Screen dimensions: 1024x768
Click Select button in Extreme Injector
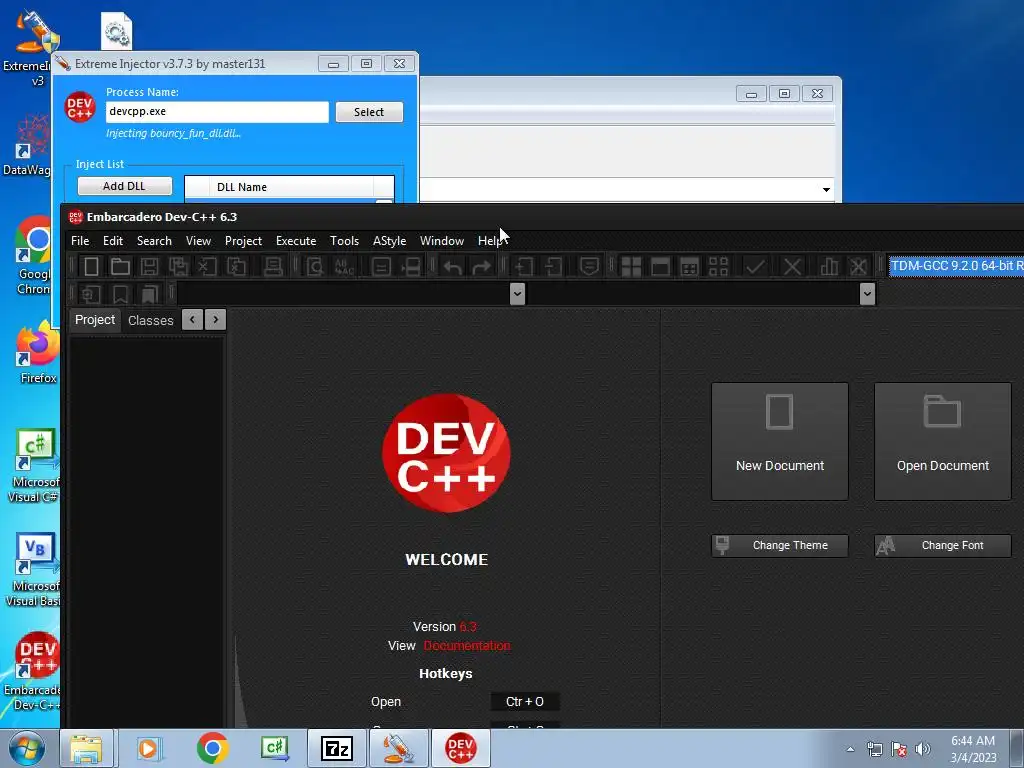[369, 112]
